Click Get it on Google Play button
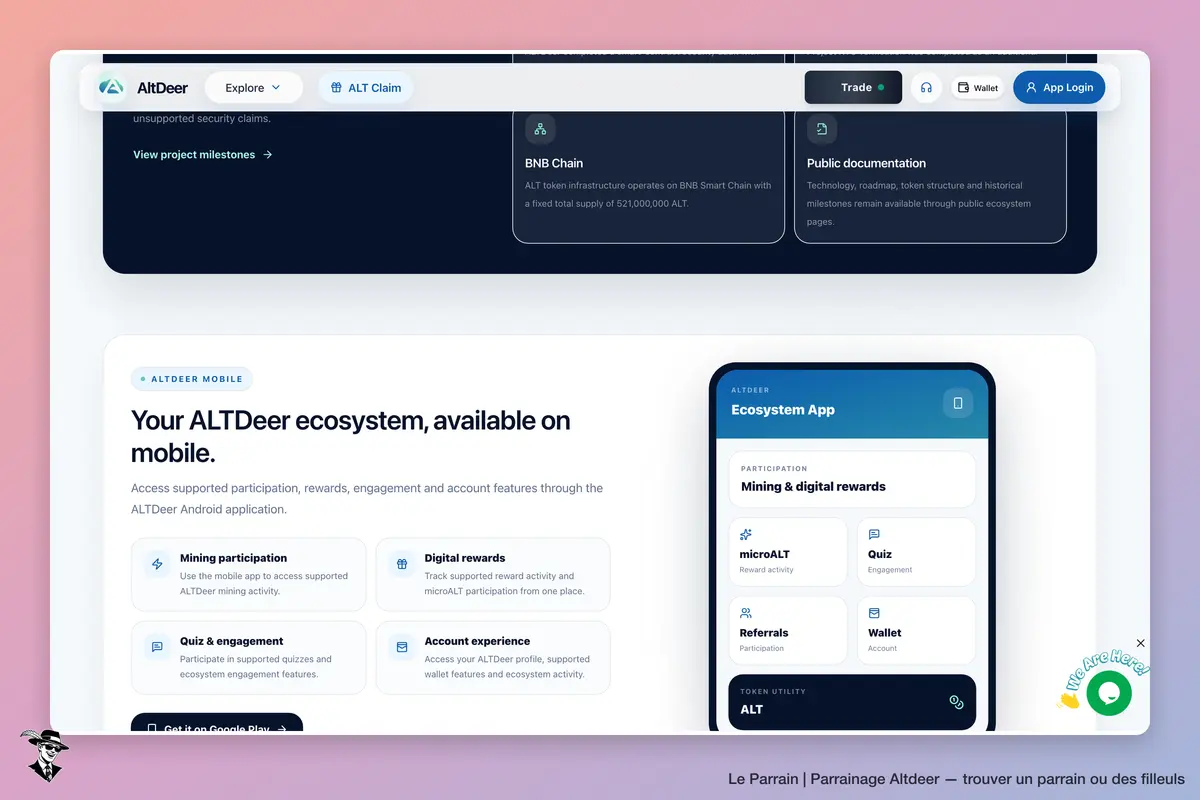 (x=217, y=724)
